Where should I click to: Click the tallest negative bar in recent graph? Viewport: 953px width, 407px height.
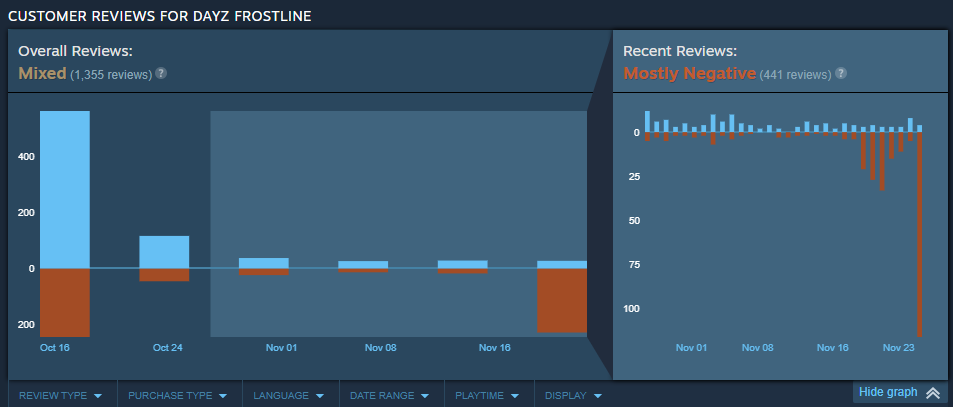pos(920,234)
